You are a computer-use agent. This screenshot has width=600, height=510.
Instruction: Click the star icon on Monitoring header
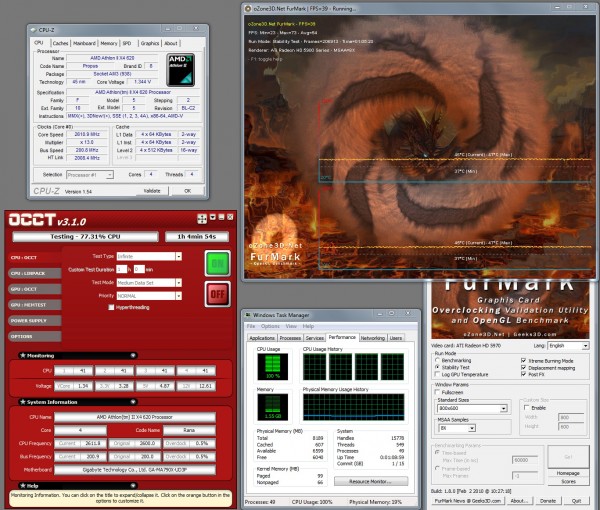[x=23, y=355]
